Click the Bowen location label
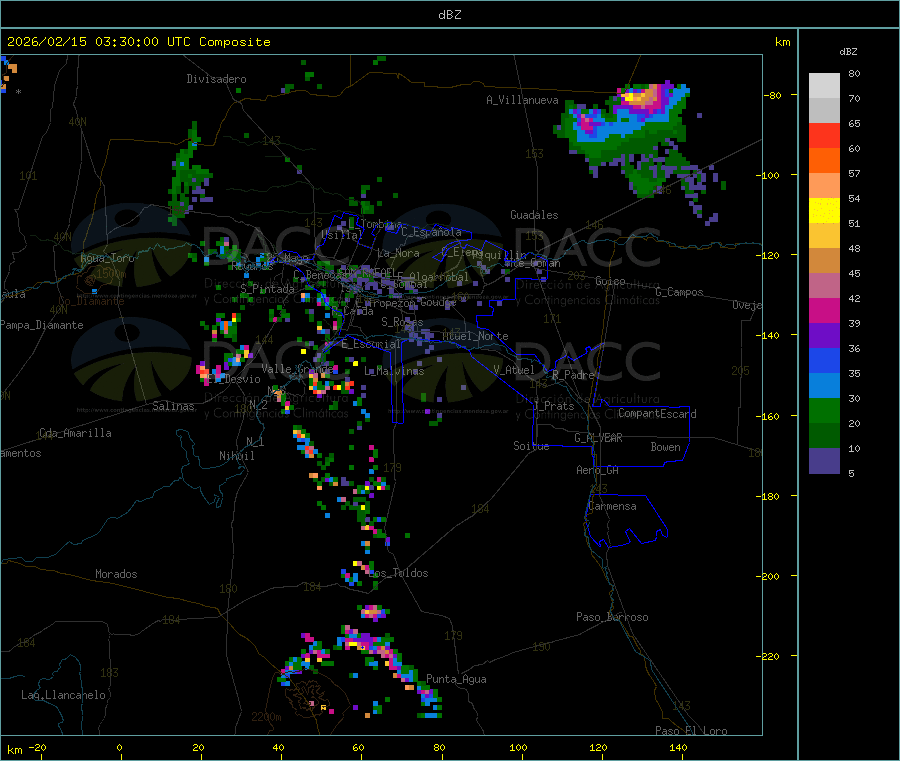This screenshot has height=761, width=900. 665,447
